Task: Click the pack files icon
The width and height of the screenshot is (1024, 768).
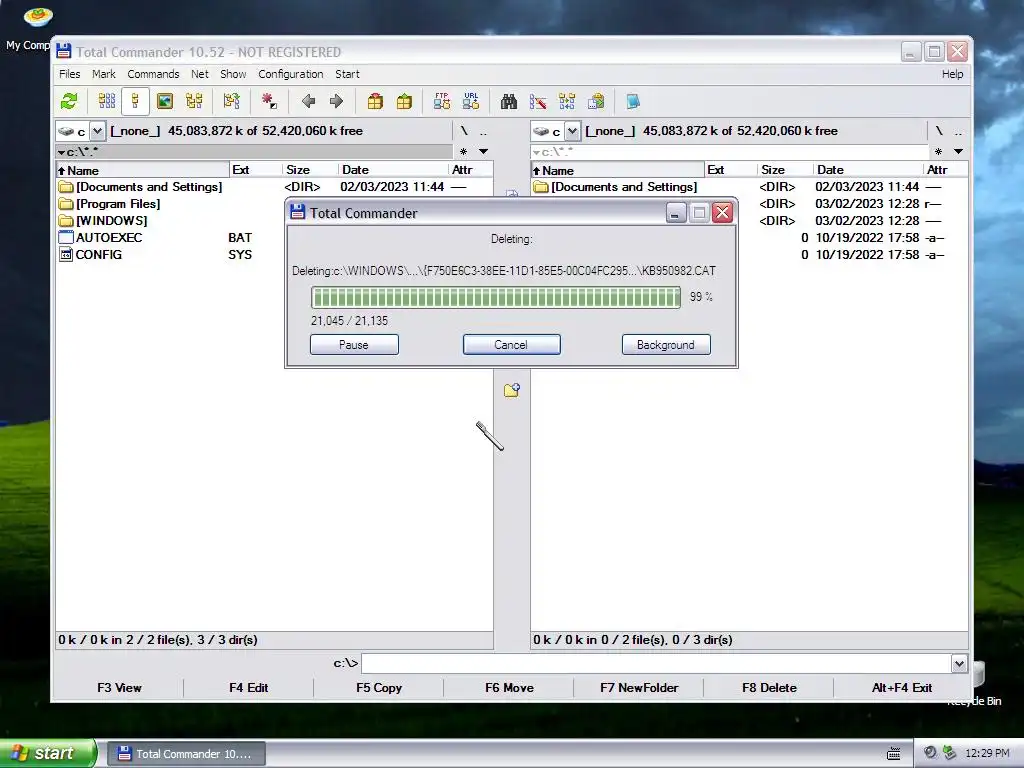Action: point(375,101)
